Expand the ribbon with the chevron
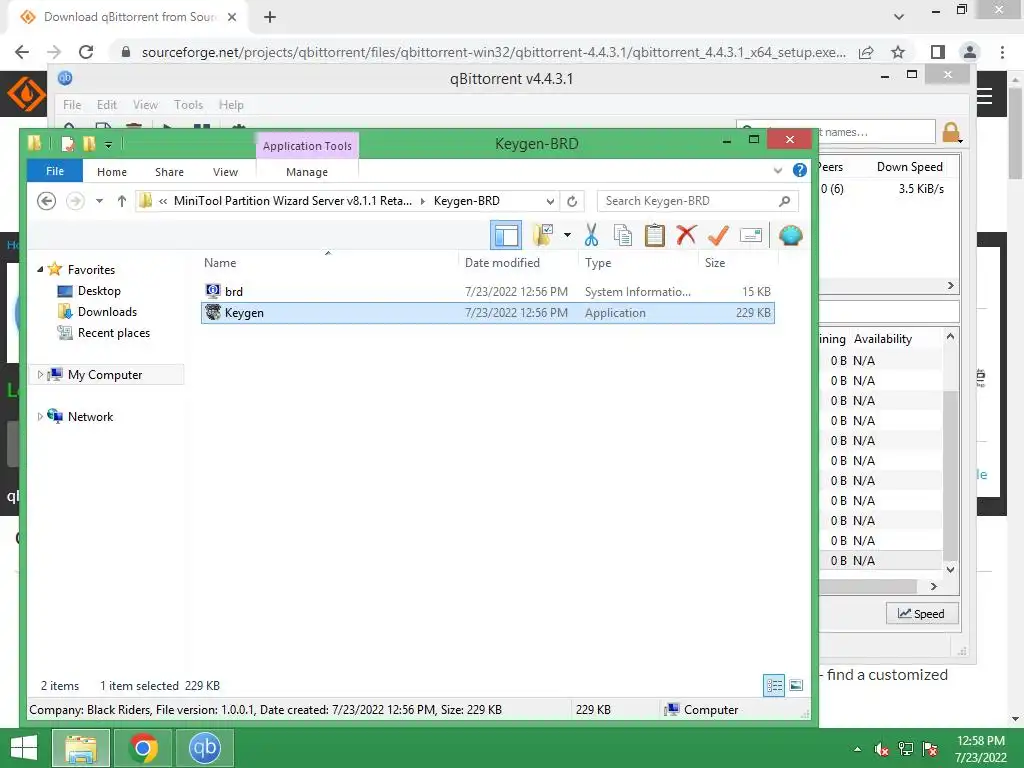 [x=778, y=171]
